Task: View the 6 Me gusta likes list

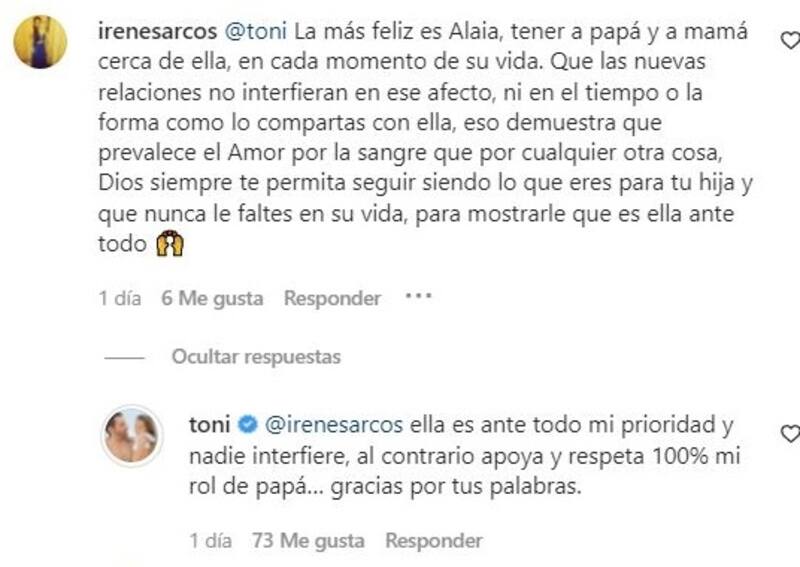Action: (212, 298)
